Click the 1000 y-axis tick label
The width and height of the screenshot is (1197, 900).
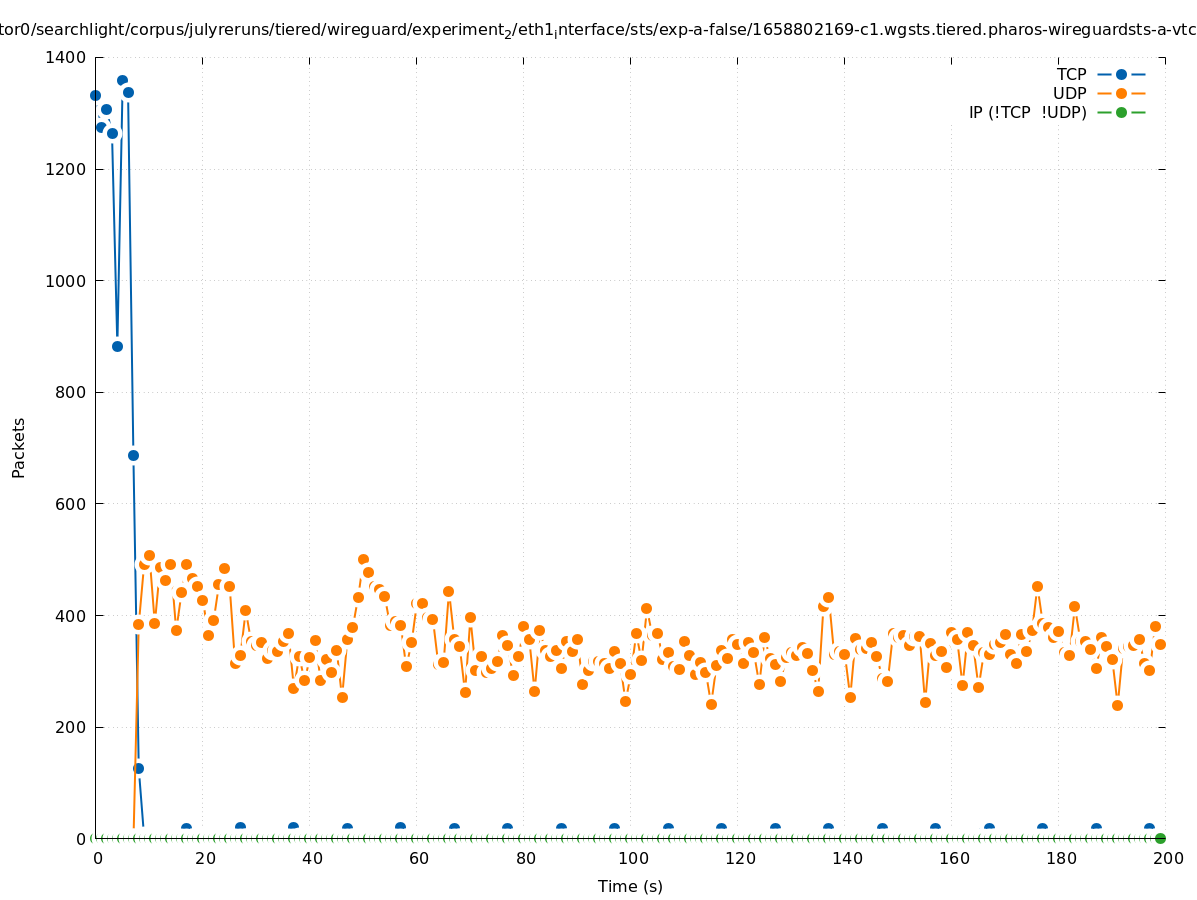66,281
